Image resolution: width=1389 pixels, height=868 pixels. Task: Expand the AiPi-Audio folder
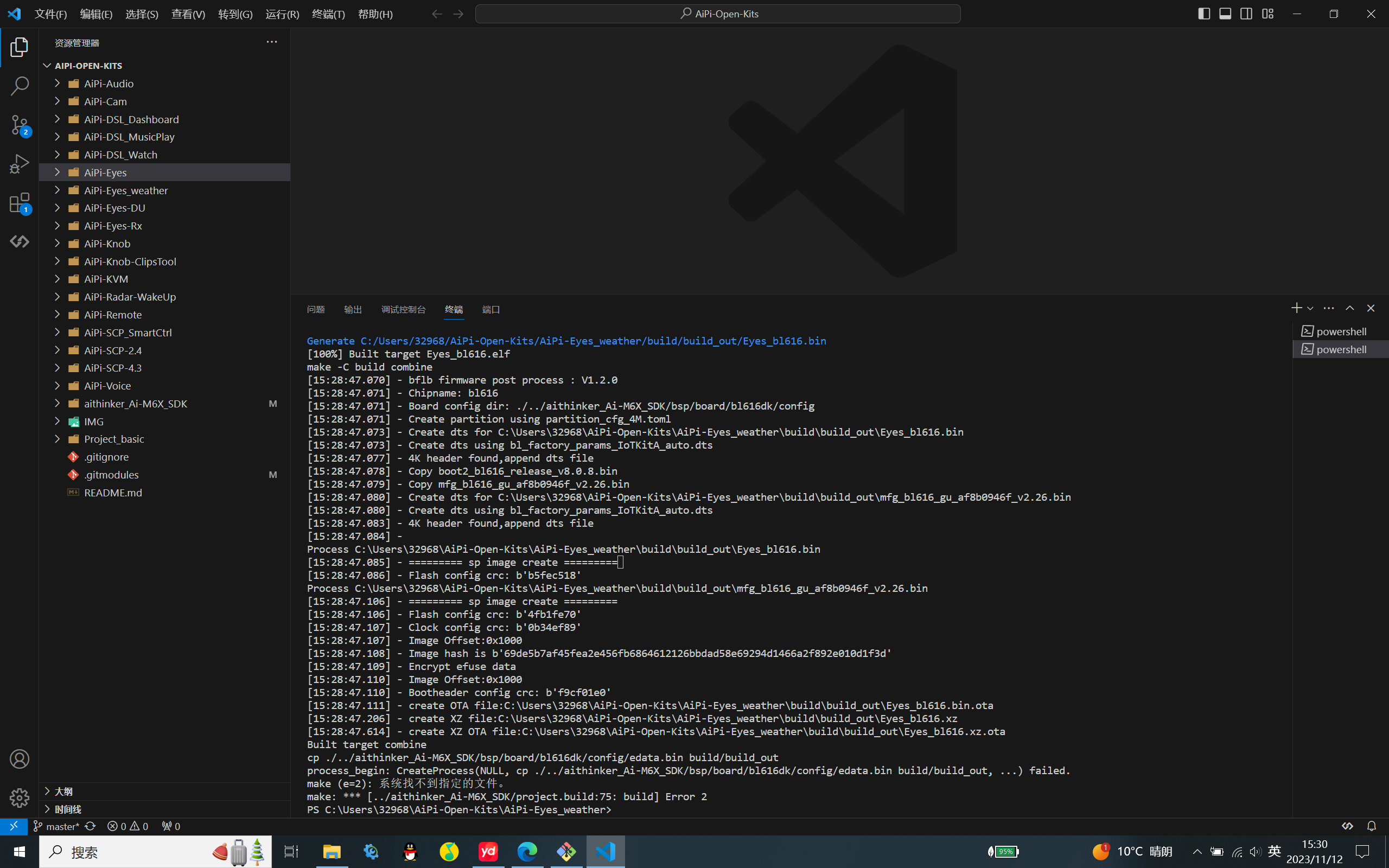click(x=58, y=83)
